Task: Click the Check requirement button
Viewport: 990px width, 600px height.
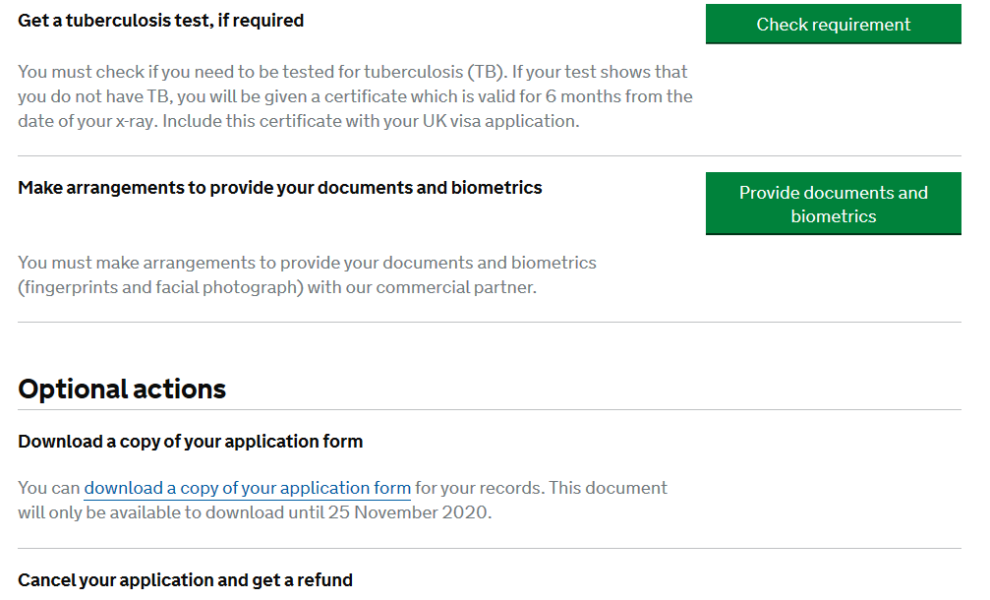Action: (x=833, y=24)
